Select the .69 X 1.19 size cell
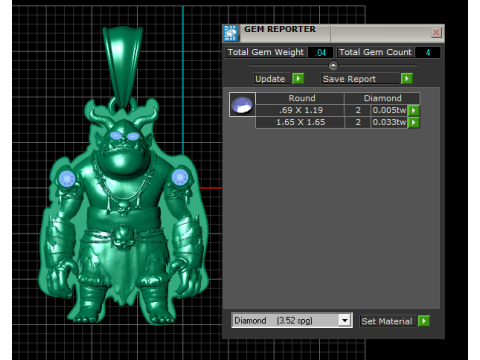 (300, 110)
